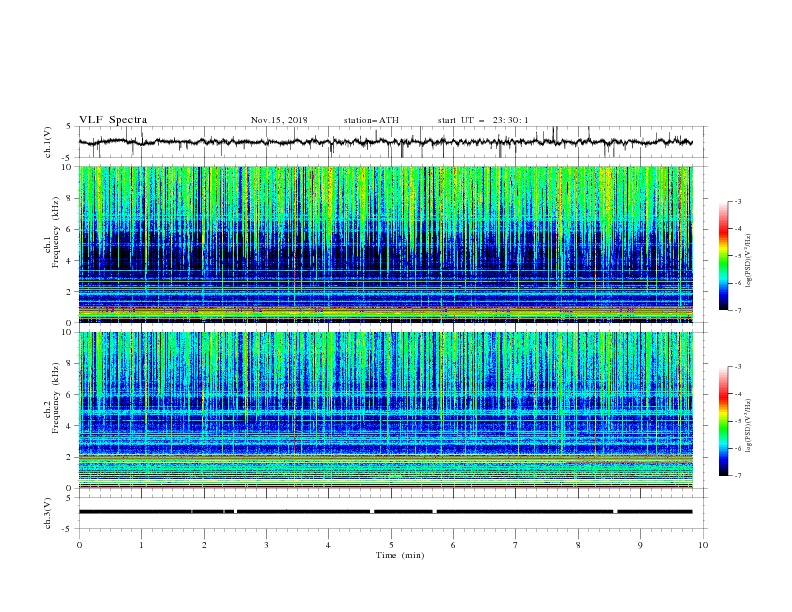This screenshot has width=792, height=612.
Task: Click the 'station=ATH' label
Action: point(371,120)
